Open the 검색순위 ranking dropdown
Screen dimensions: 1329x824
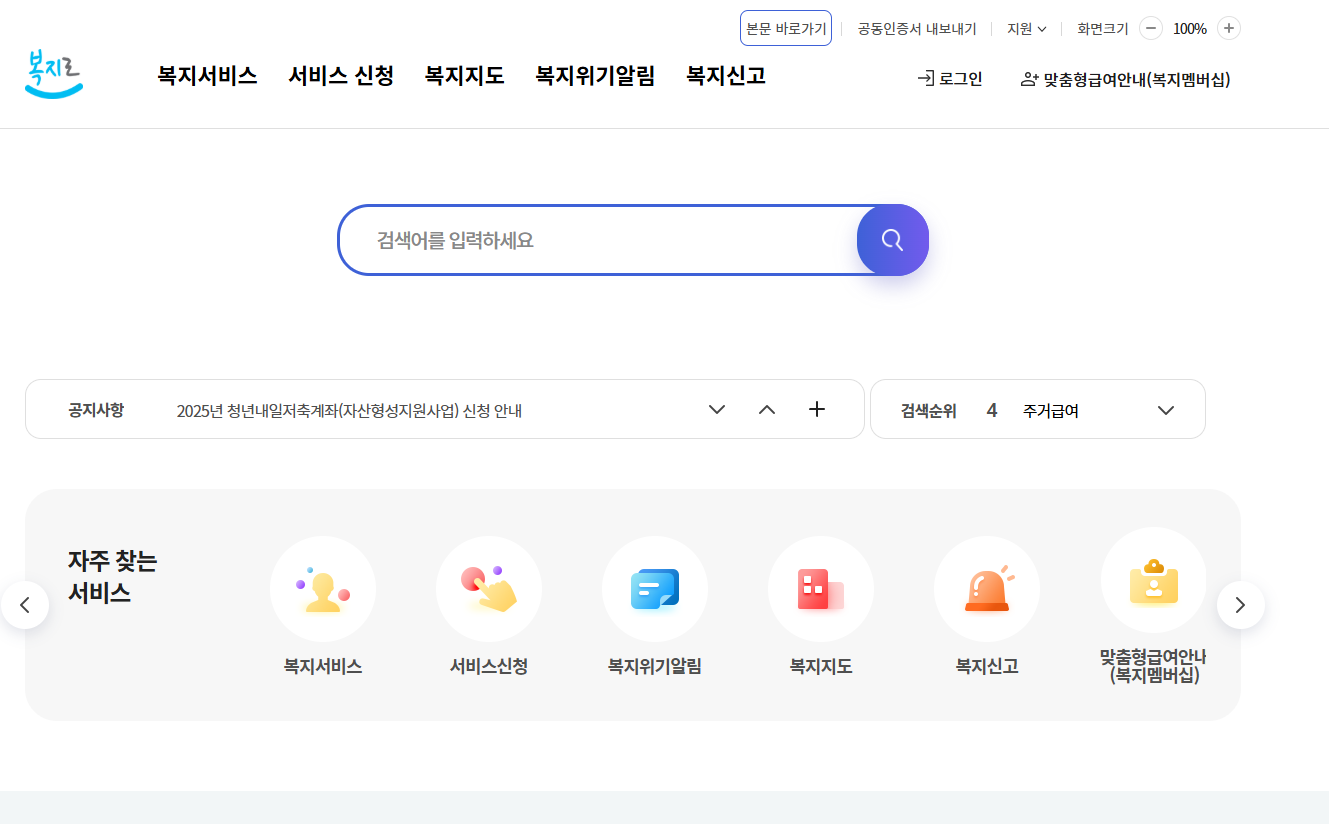coord(1165,409)
